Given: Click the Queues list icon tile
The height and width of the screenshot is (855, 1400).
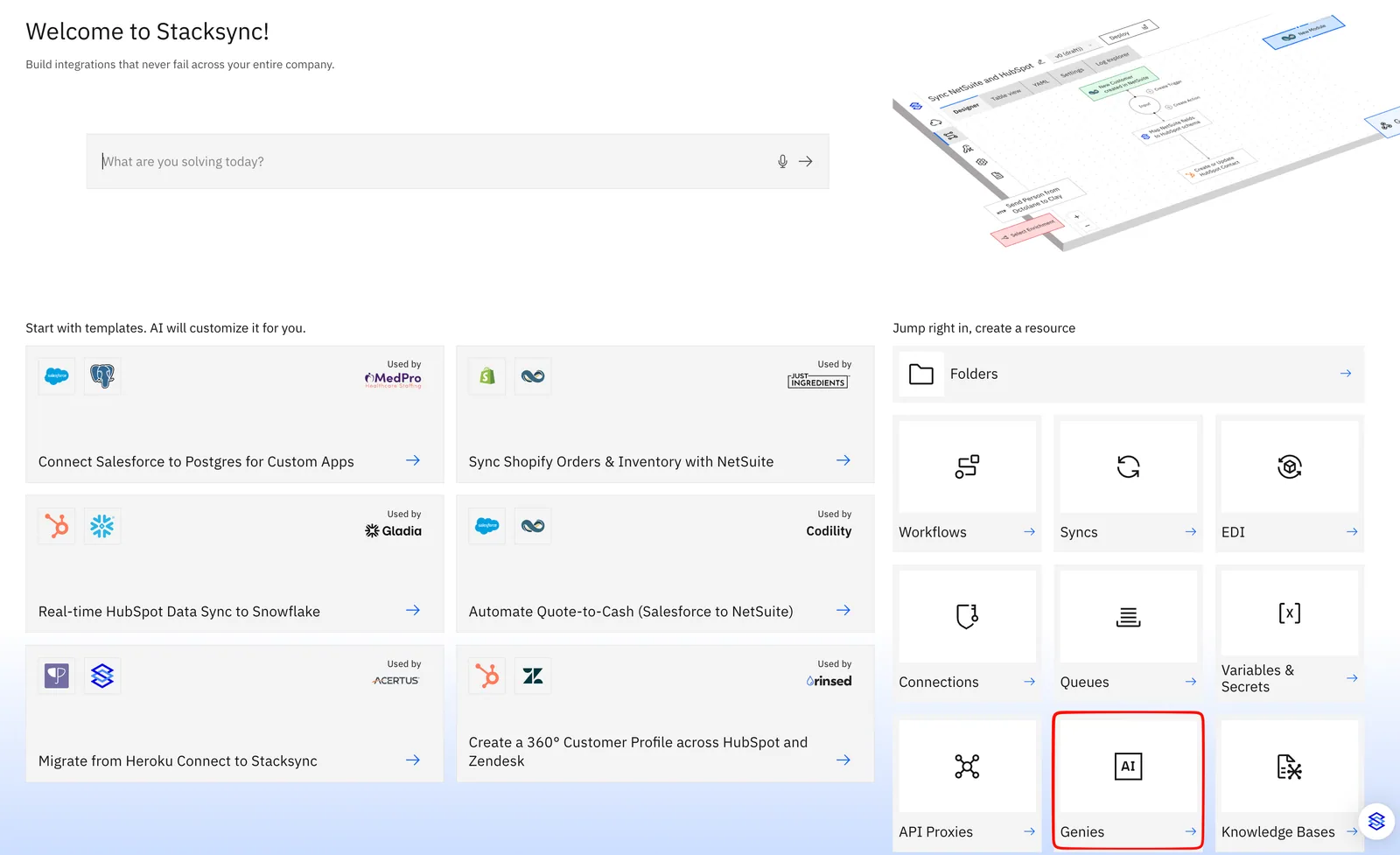Looking at the screenshot, I should 1128,616.
